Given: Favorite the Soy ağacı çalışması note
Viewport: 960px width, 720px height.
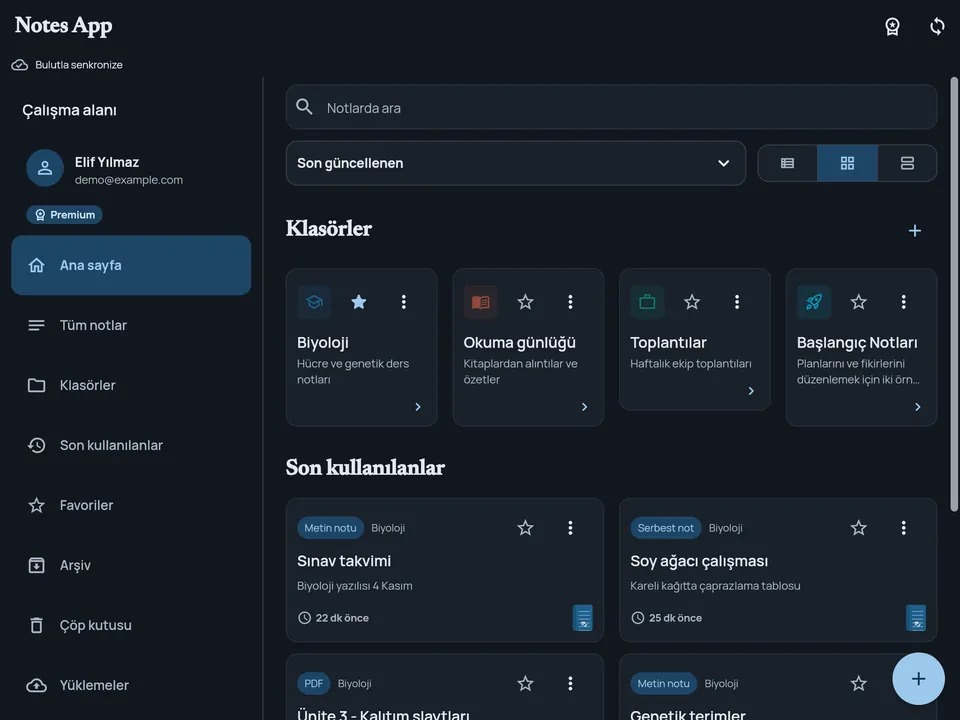Looking at the screenshot, I should point(858,528).
